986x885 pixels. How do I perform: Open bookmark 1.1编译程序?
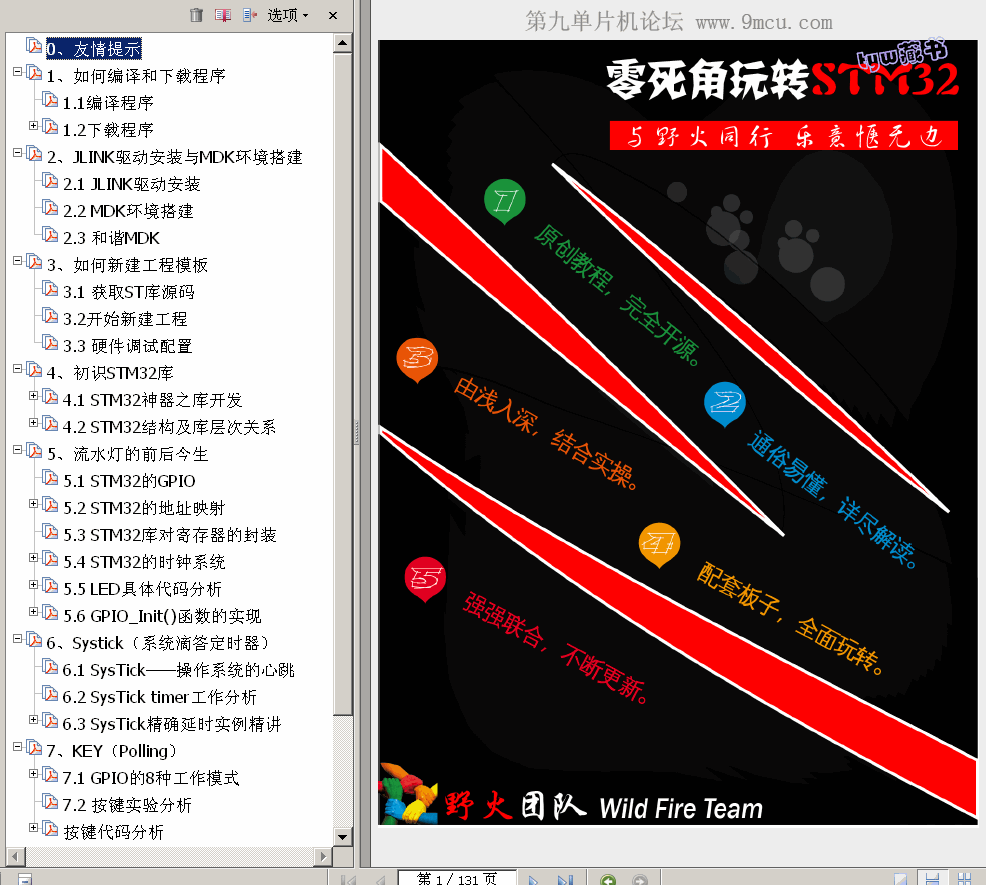click(108, 103)
